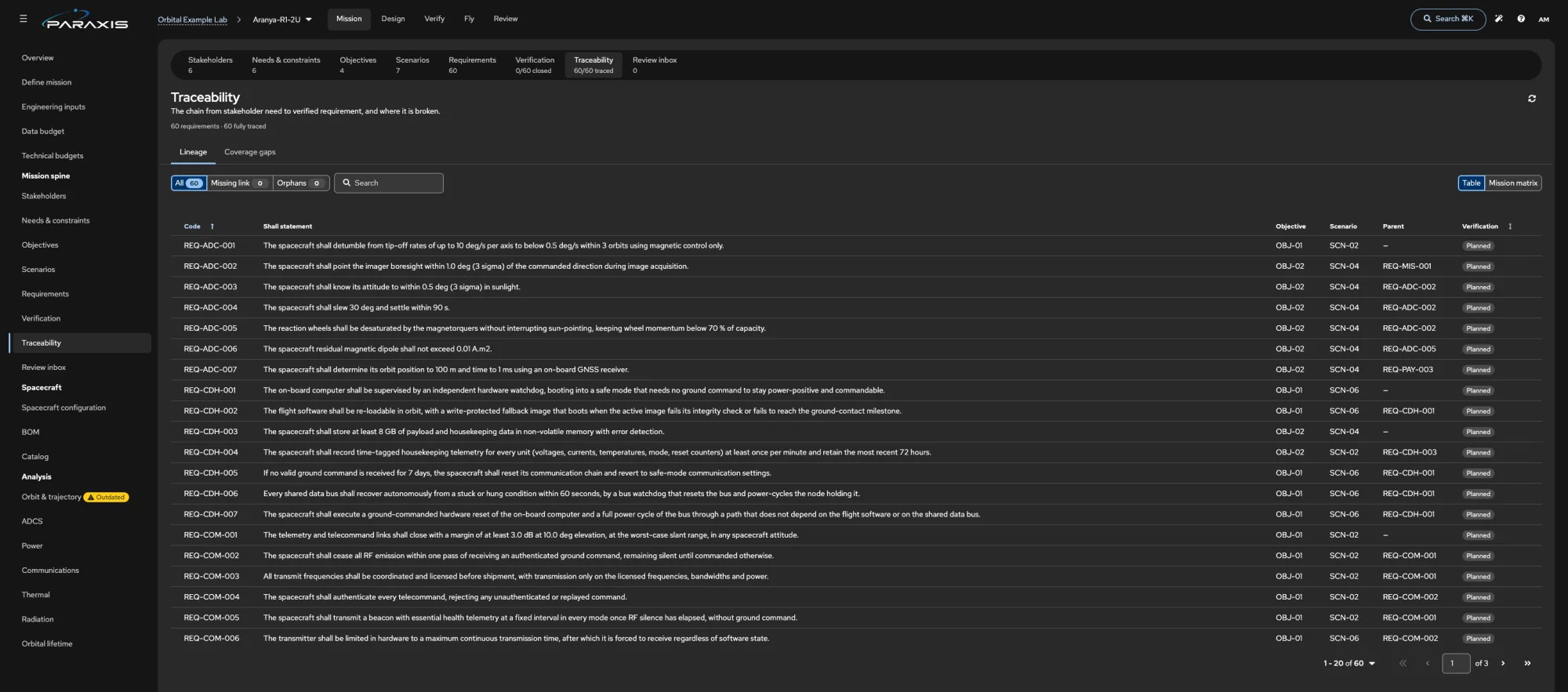The height and width of the screenshot is (692, 1568).
Task: Expand the Aranya-R1-2U project dropdown
Action: pyautogui.click(x=282, y=20)
